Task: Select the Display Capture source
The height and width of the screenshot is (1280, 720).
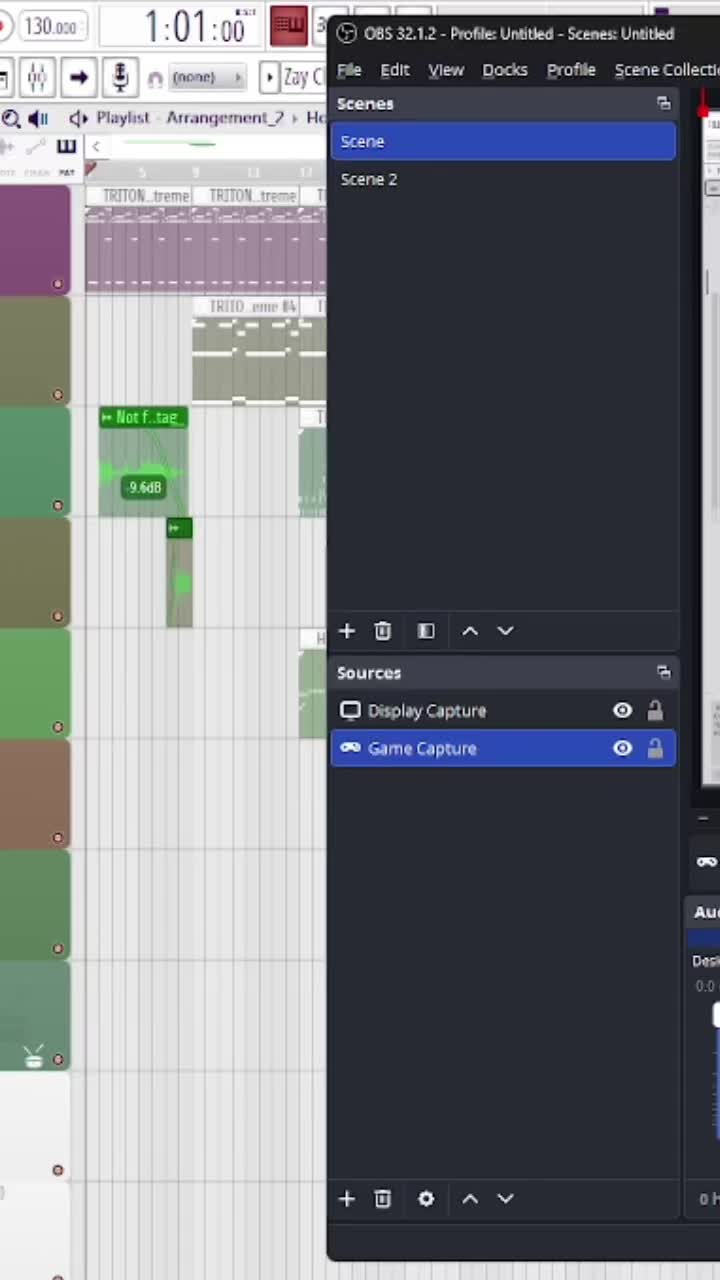Action: point(503,711)
